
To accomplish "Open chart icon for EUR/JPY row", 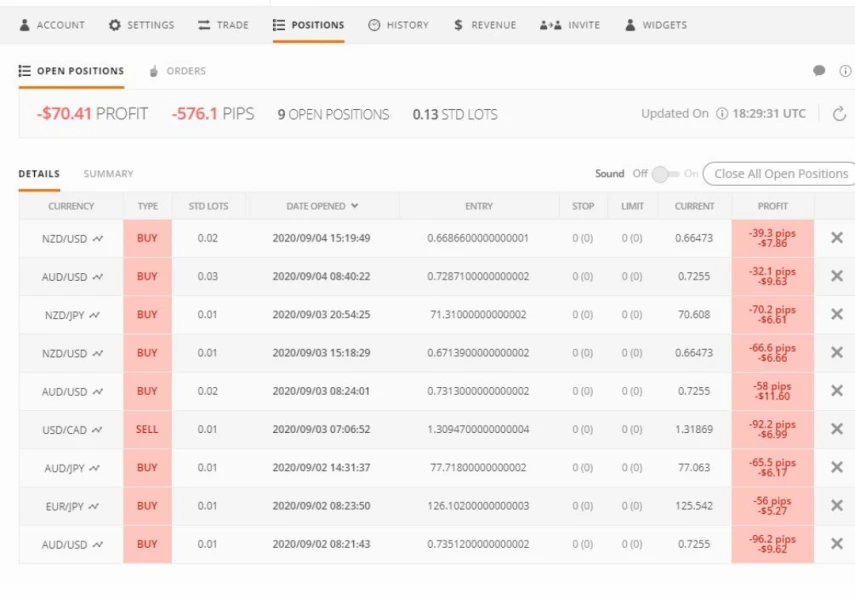I will point(94,506).
